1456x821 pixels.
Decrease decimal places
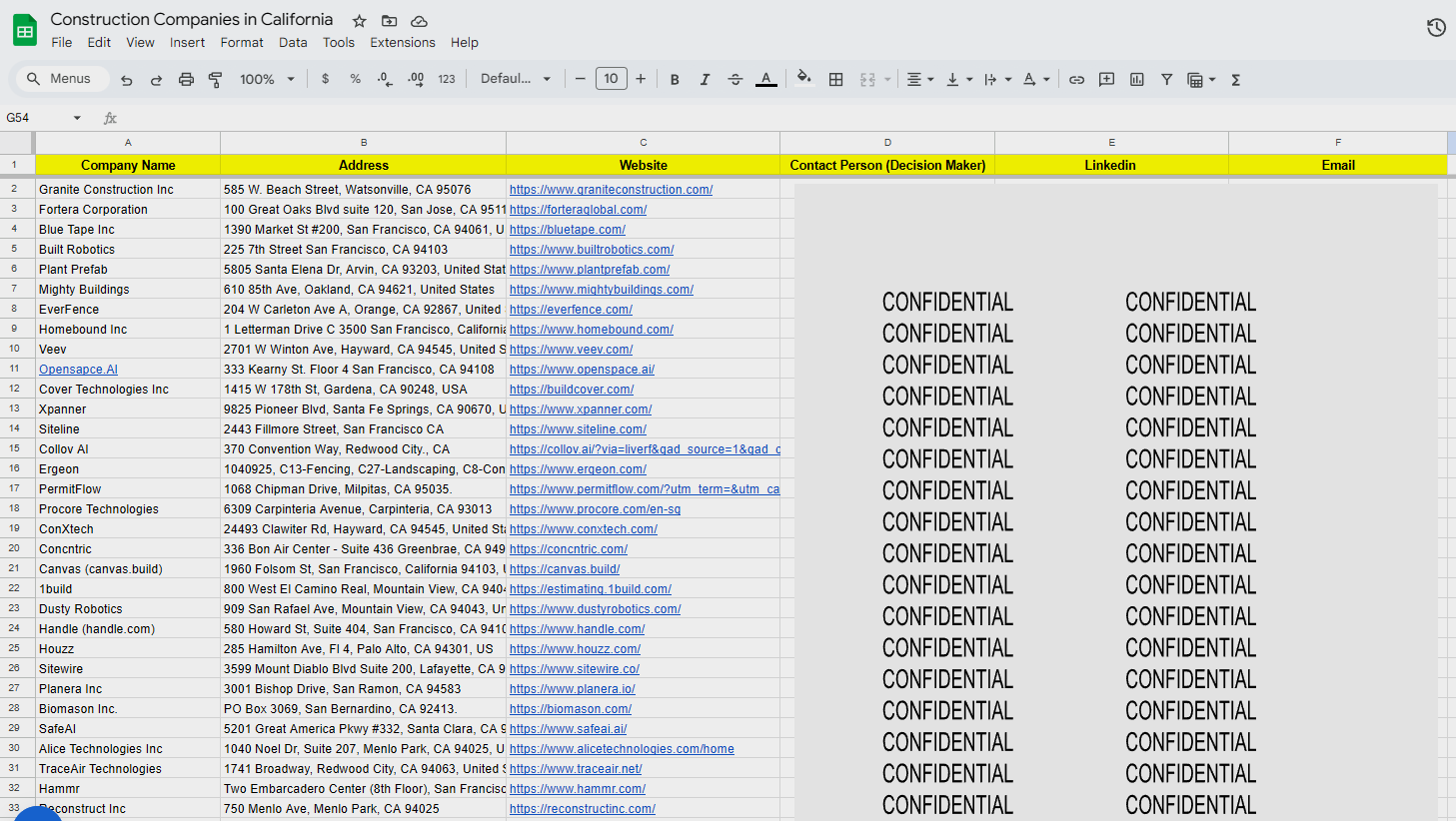[x=385, y=79]
